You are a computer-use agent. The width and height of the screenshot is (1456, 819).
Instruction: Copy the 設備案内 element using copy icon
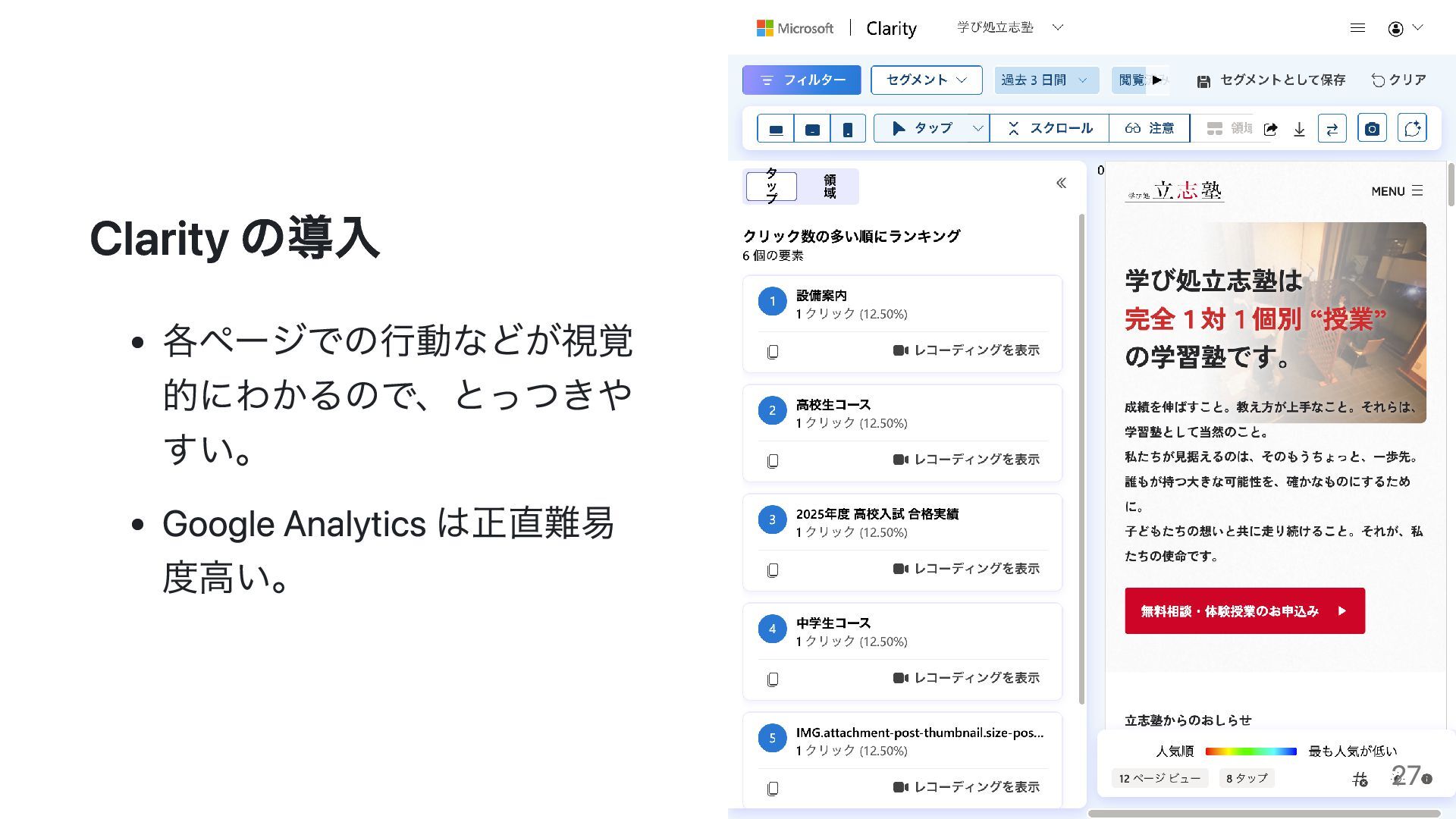pyautogui.click(x=773, y=351)
